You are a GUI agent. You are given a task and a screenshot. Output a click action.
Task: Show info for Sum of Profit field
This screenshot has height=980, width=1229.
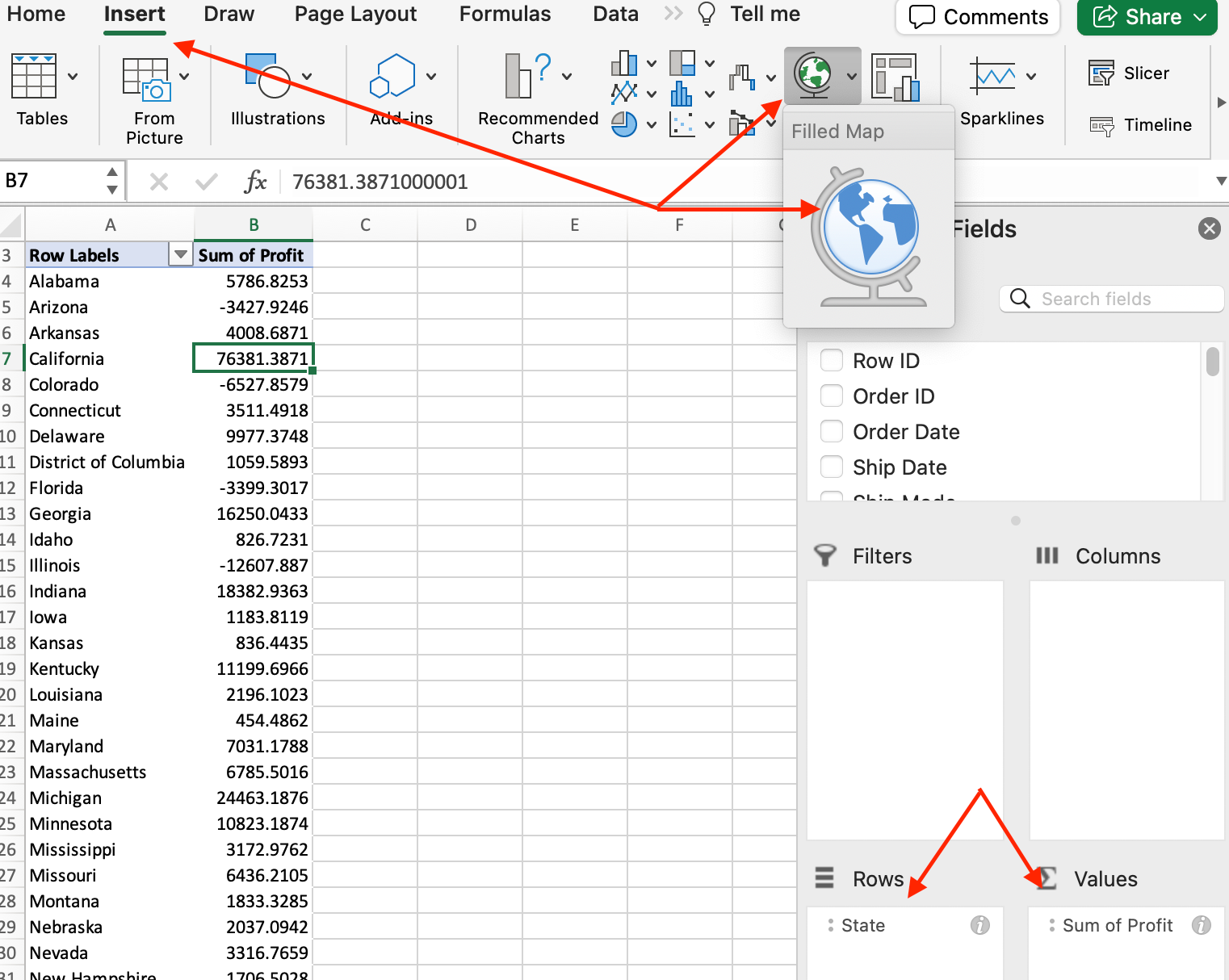click(x=1202, y=925)
